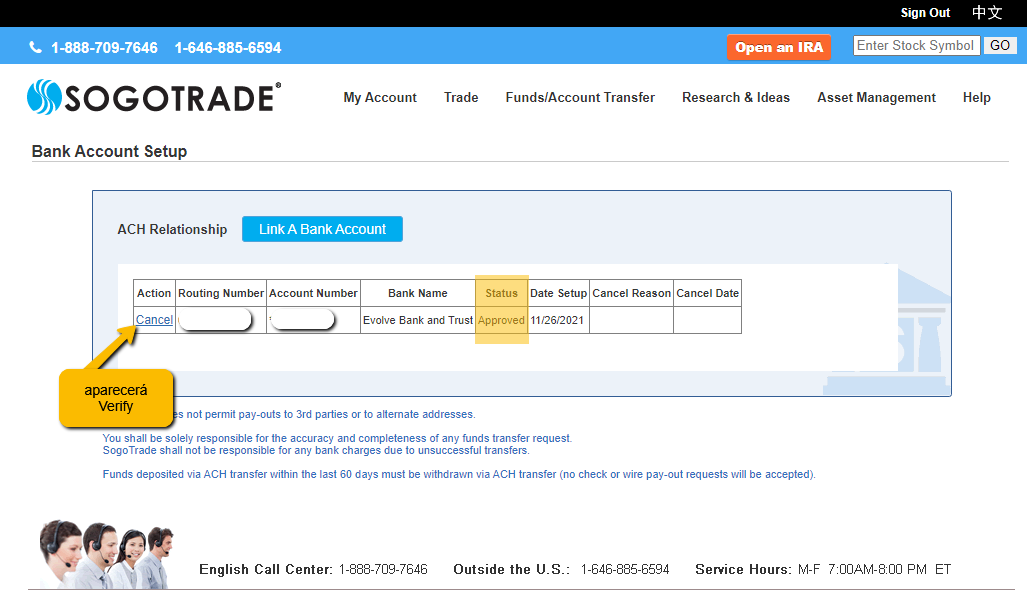The image size is (1027, 596).
Task: Click the SogoTrade logo
Action: pos(154,98)
